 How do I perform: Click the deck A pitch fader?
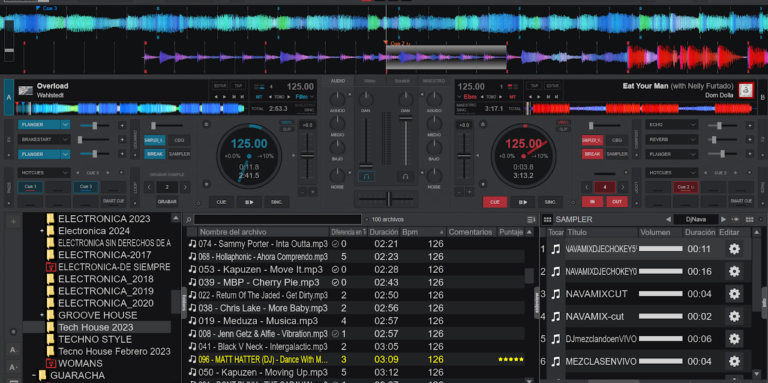coord(307,156)
